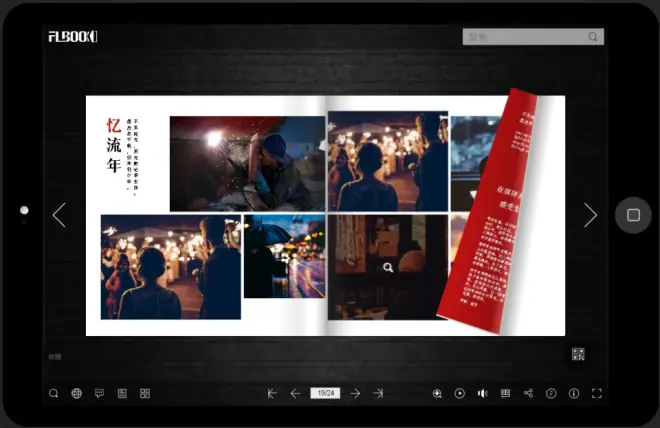The height and width of the screenshot is (428, 660).
Task: Toggle fullscreen mode
Action: tap(597, 393)
